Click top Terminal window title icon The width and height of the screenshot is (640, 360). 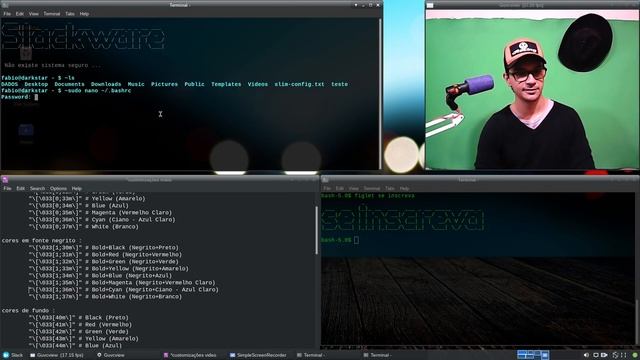point(4,5)
